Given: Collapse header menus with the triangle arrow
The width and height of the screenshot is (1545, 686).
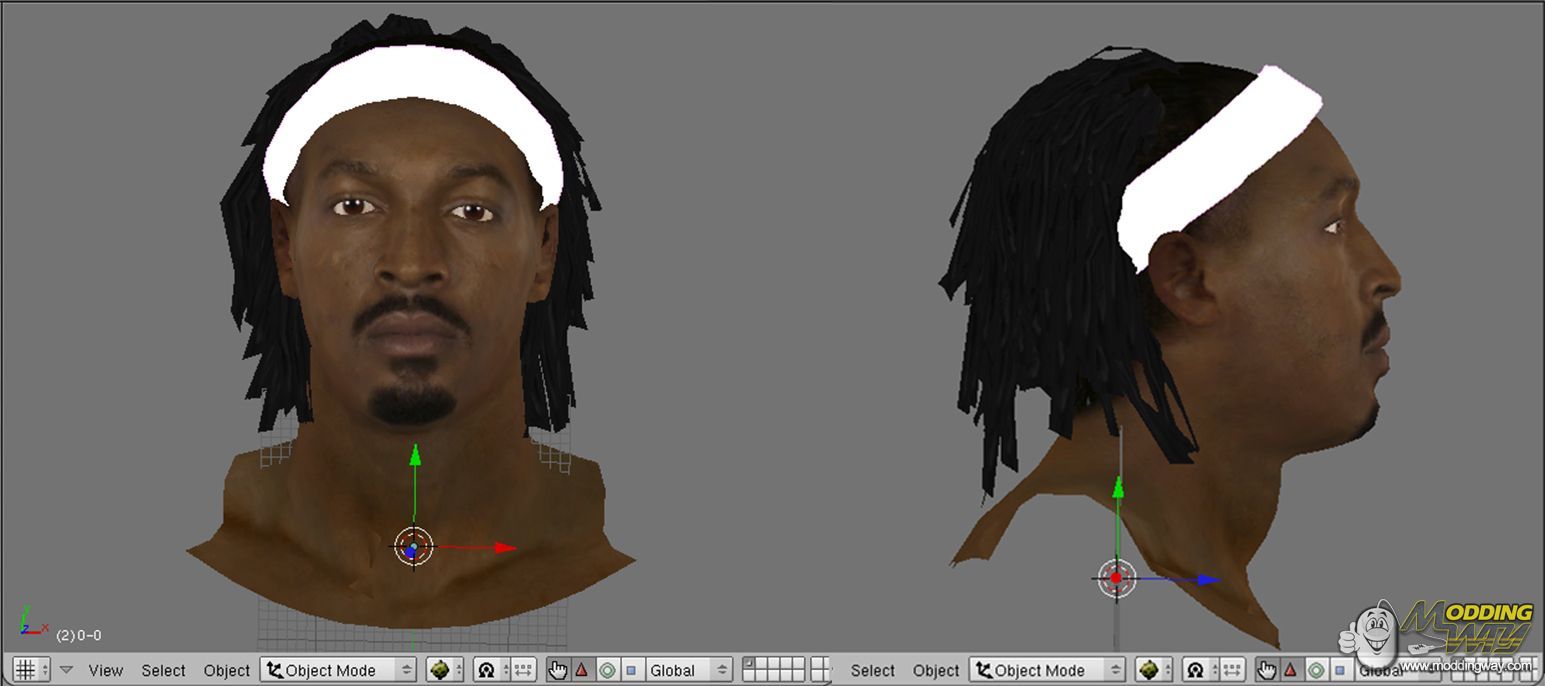Looking at the screenshot, I should pos(66,670).
